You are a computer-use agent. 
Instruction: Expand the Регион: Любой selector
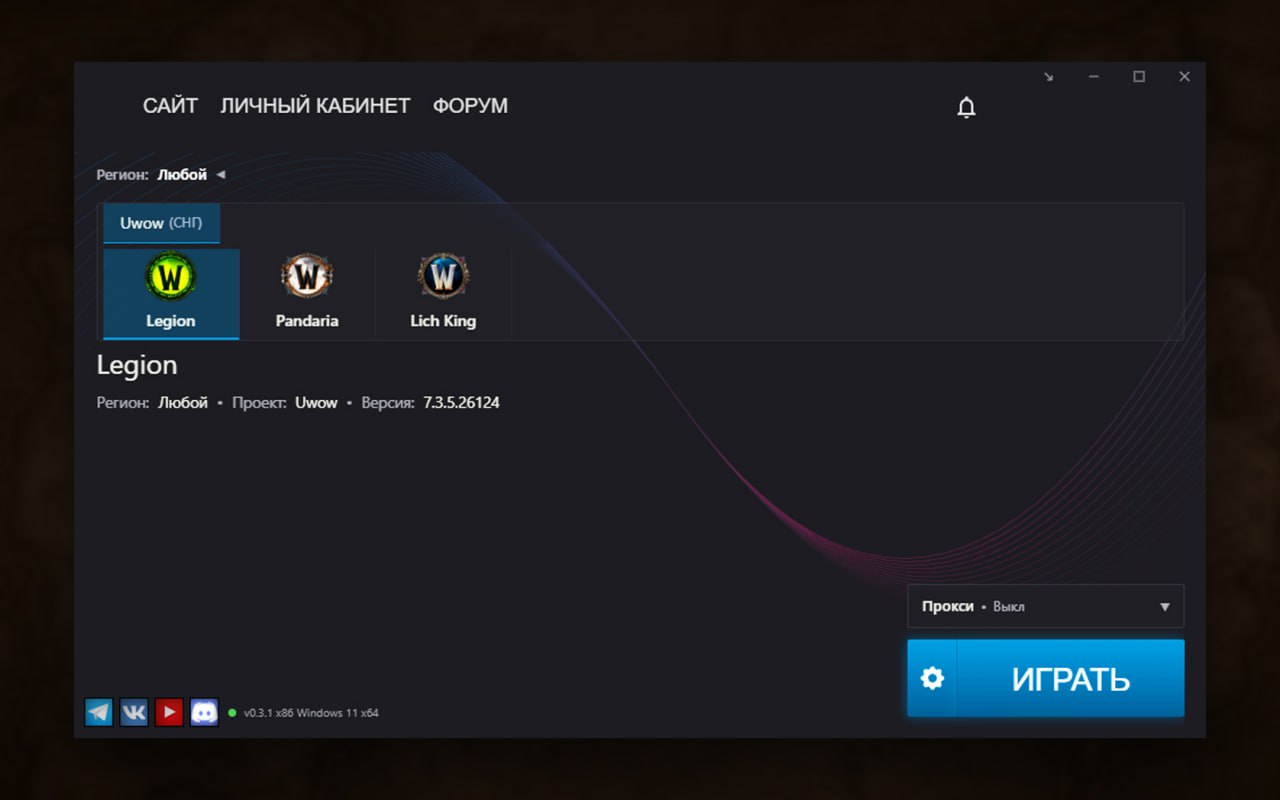(x=181, y=175)
